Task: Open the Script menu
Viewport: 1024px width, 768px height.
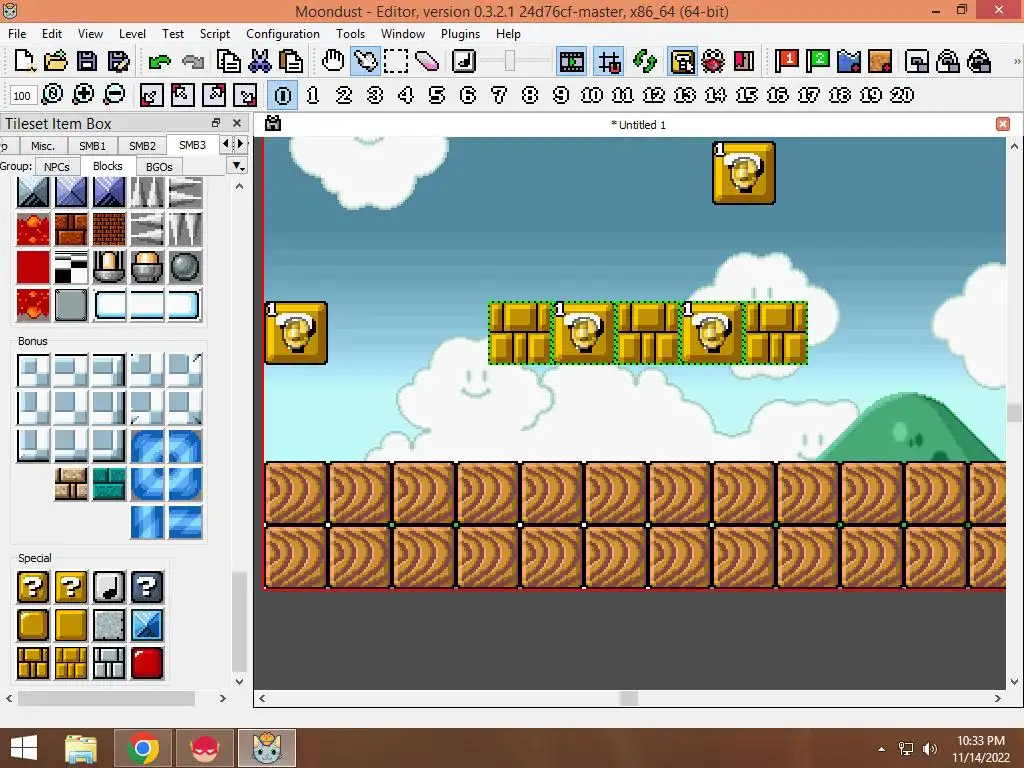Action: click(214, 33)
